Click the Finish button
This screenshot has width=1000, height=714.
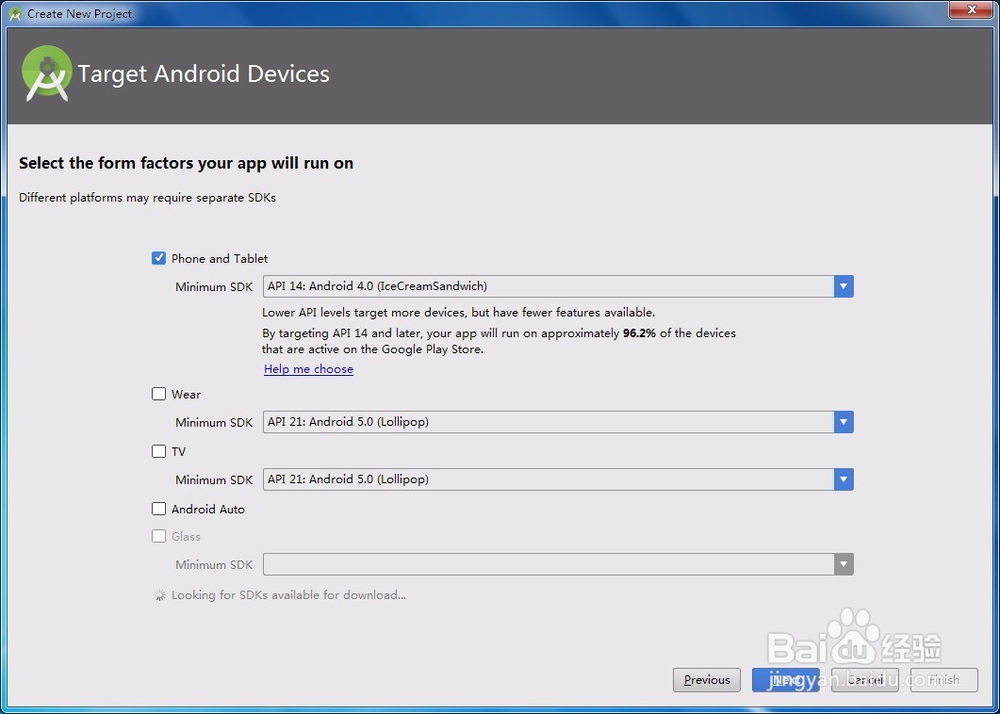click(x=941, y=680)
